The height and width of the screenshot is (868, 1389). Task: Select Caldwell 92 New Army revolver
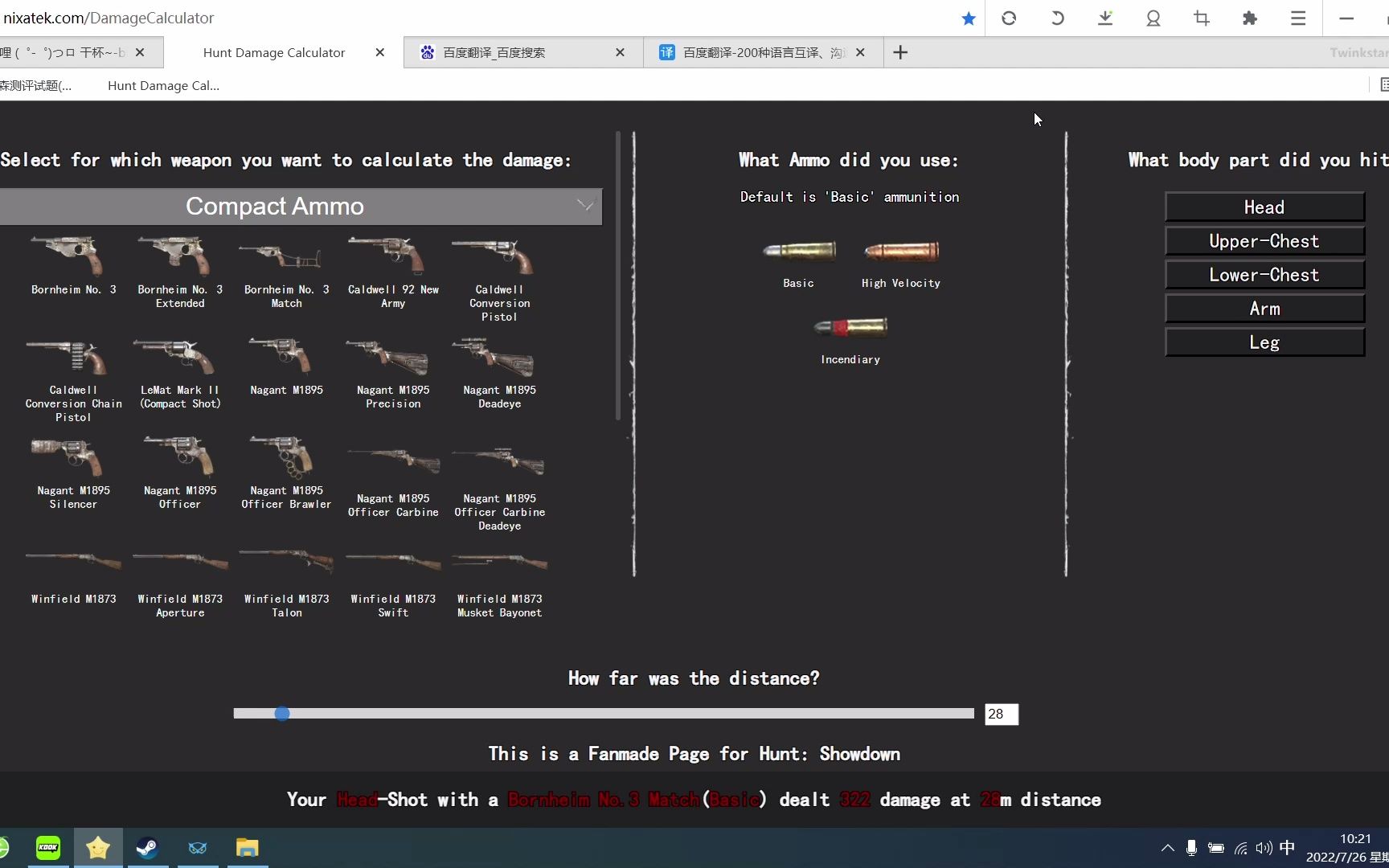click(x=393, y=272)
